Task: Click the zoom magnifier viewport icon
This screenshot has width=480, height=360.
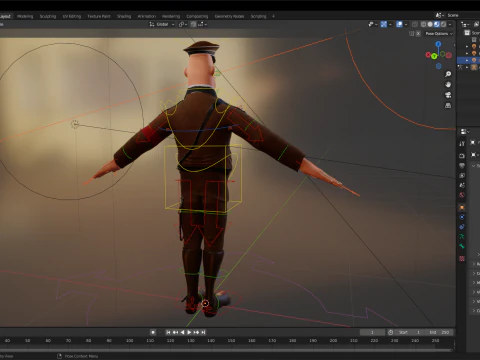Action: pos(448,74)
